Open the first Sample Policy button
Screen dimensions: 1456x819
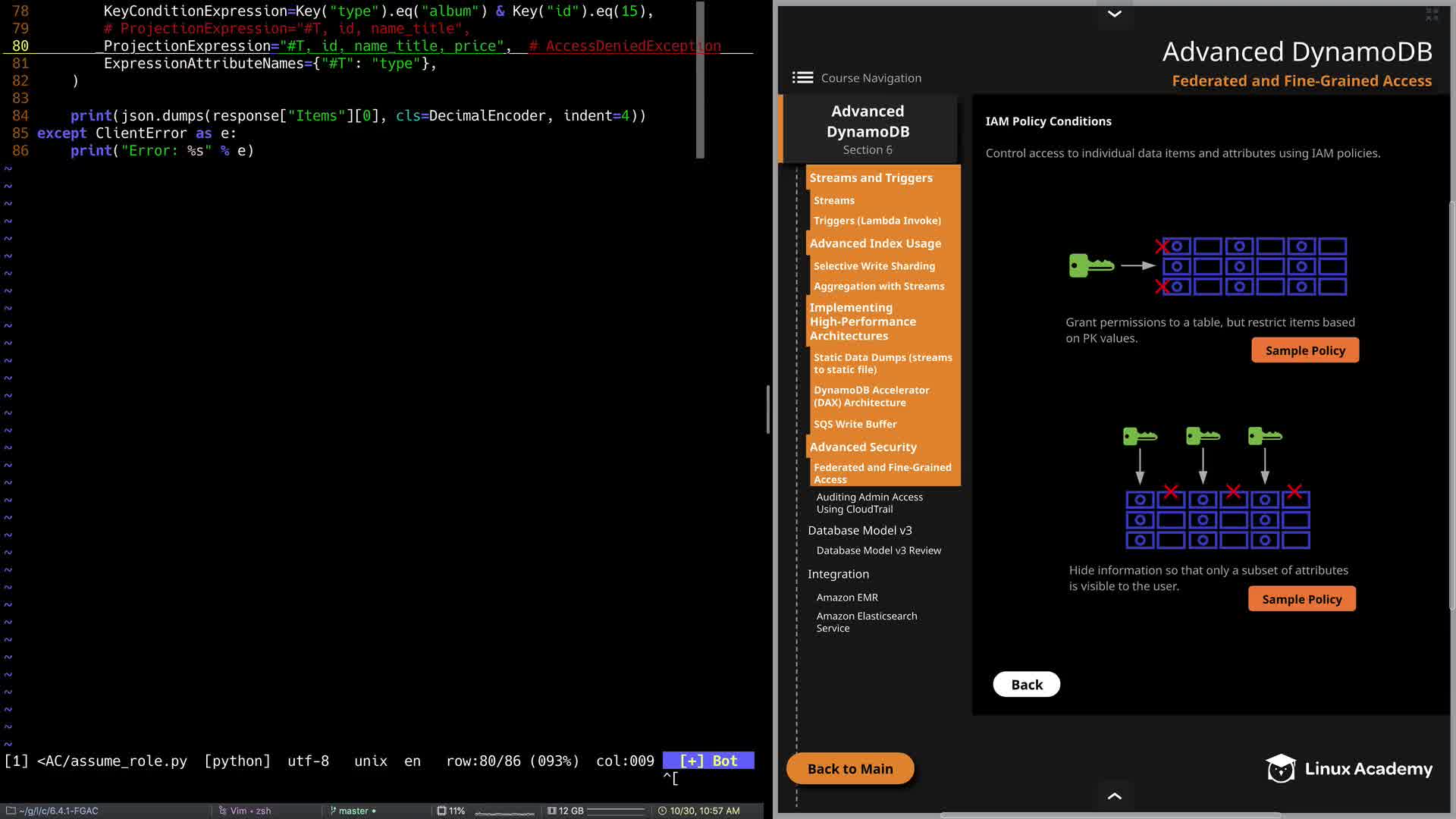click(x=1304, y=350)
